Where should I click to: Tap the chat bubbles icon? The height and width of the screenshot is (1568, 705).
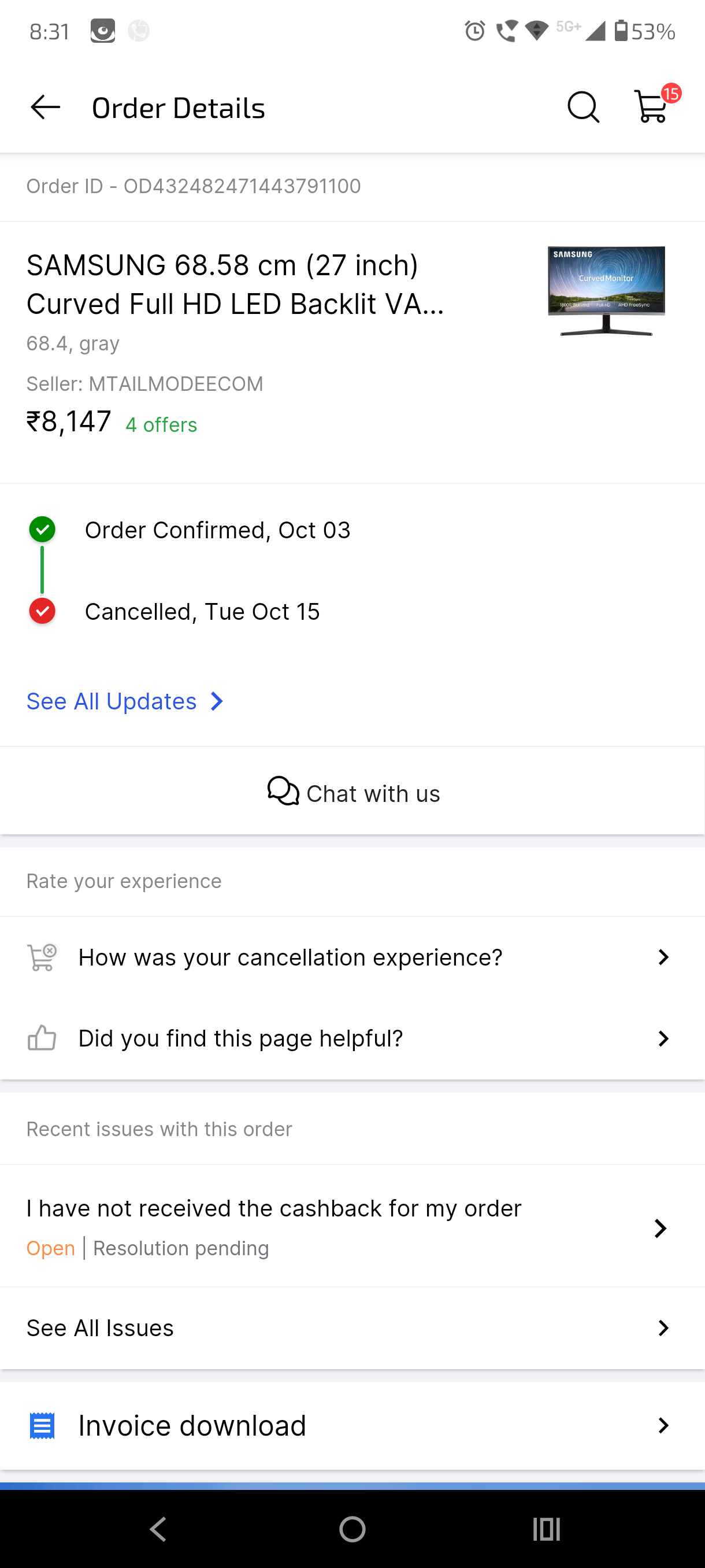tap(283, 792)
